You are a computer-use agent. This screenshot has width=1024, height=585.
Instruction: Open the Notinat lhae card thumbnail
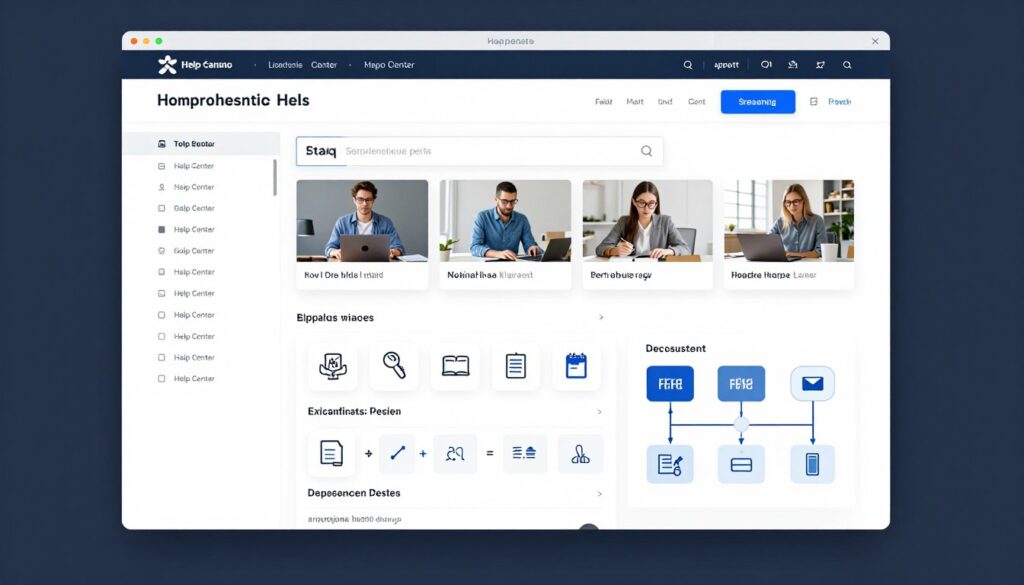[x=505, y=221]
